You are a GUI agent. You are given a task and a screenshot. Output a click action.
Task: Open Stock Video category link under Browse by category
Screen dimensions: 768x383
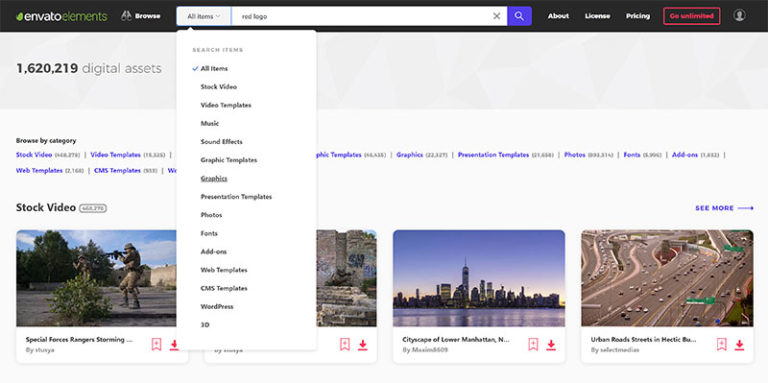(34, 155)
